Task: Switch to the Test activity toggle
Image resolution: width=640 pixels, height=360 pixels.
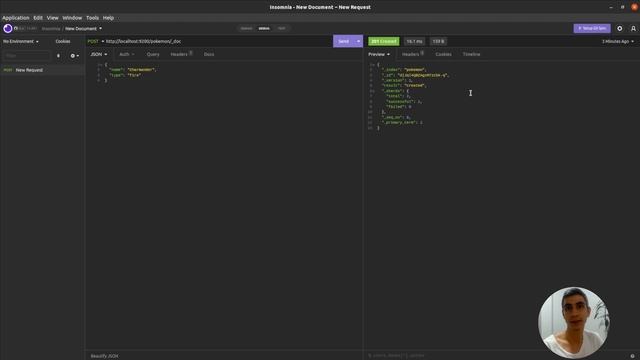Action: tap(282, 28)
